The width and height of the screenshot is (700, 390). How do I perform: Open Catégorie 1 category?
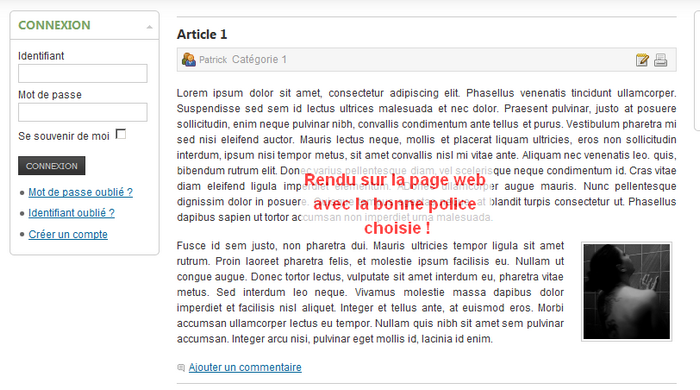tap(259, 59)
